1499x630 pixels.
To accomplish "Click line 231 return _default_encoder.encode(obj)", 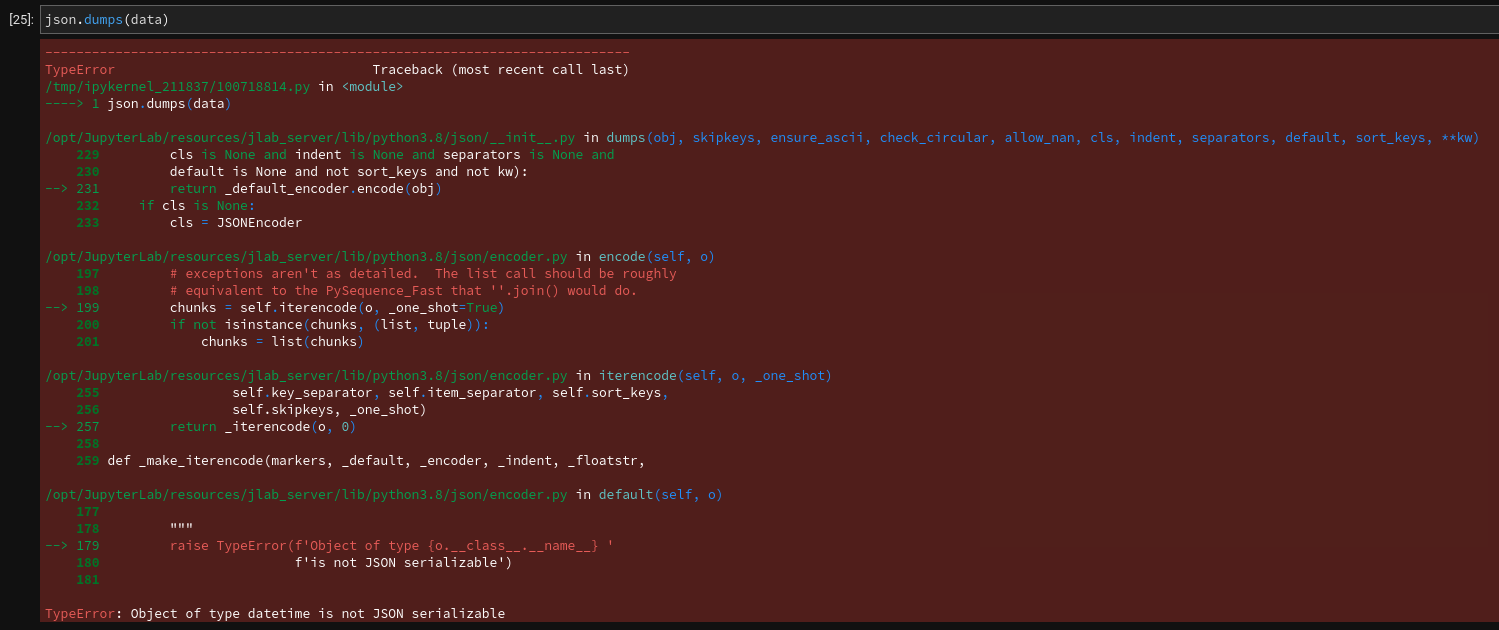I will coord(305,189).
